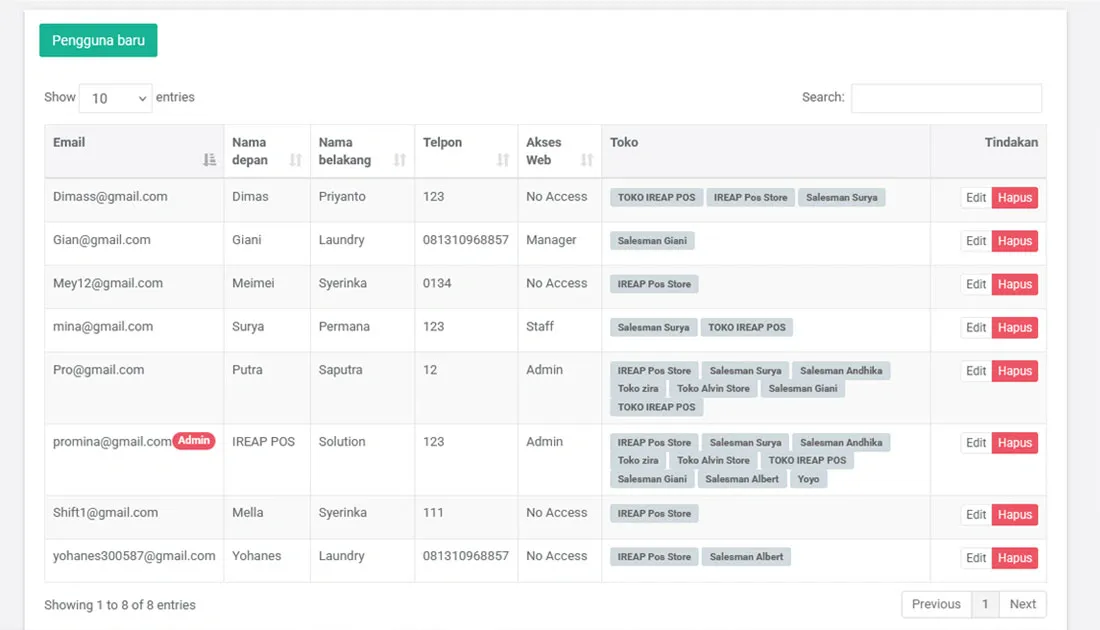The width and height of the screenshot is (1100, 630).
Task: Click the Pengguna baru button
Action: 98,40
